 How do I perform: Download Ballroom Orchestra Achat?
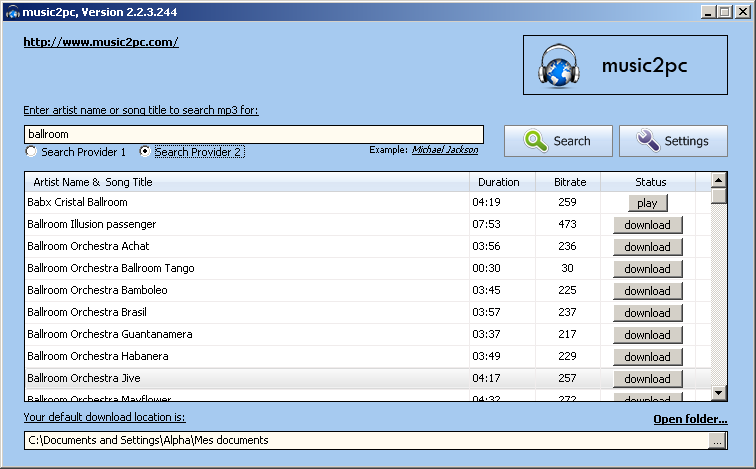click(x=648, y=247)
